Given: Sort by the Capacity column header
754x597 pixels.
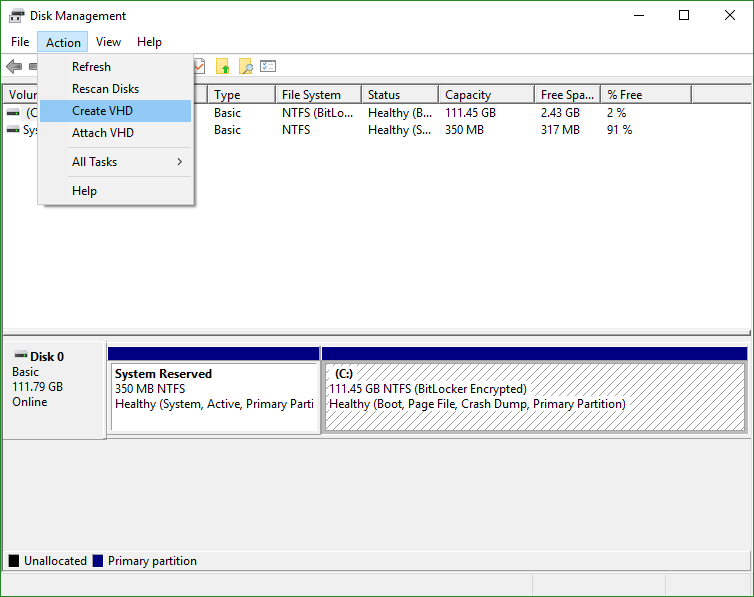Looking at the screenshot, I should click(485, 95).
